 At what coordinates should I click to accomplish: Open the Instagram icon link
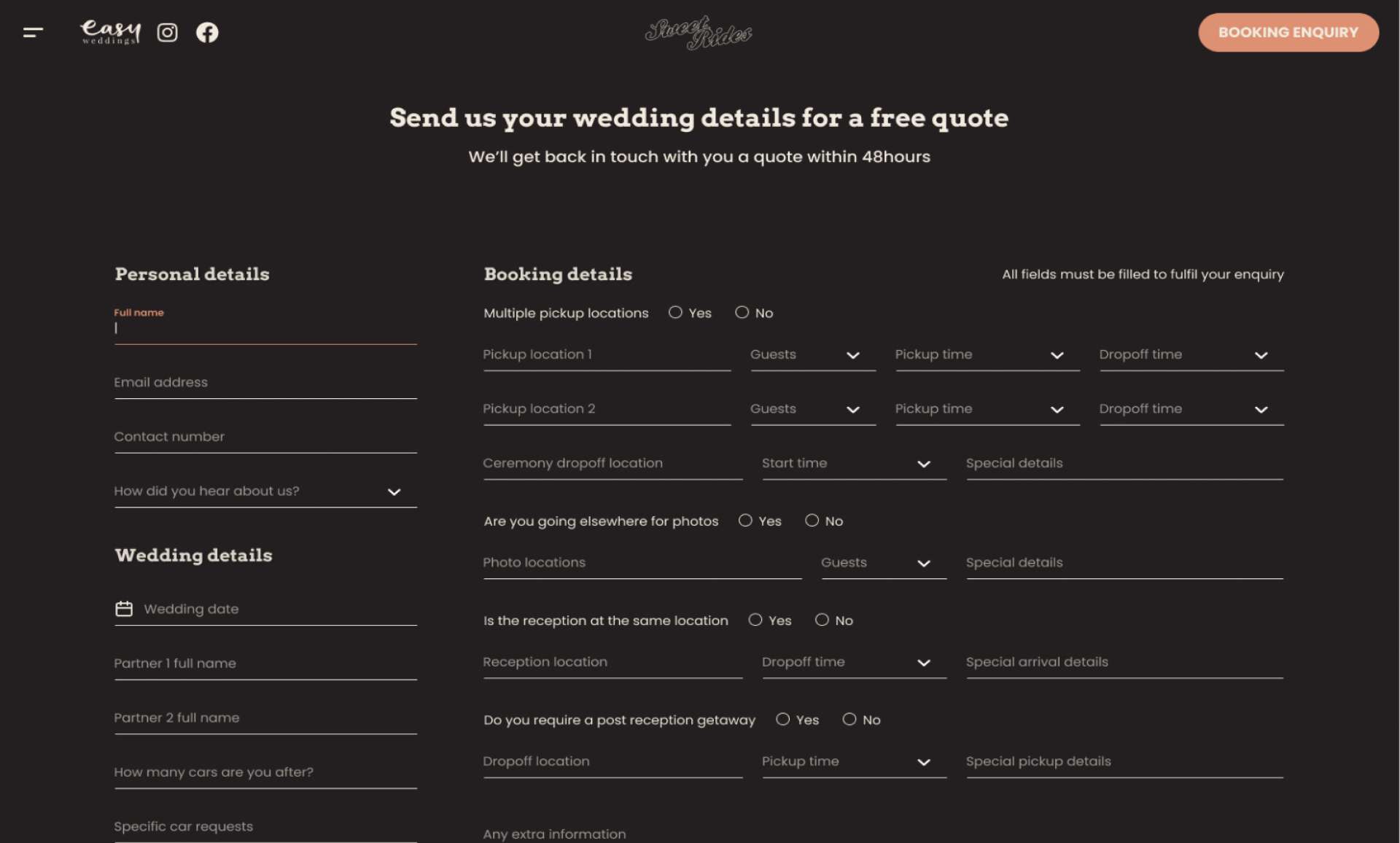(x=167, y=33)
